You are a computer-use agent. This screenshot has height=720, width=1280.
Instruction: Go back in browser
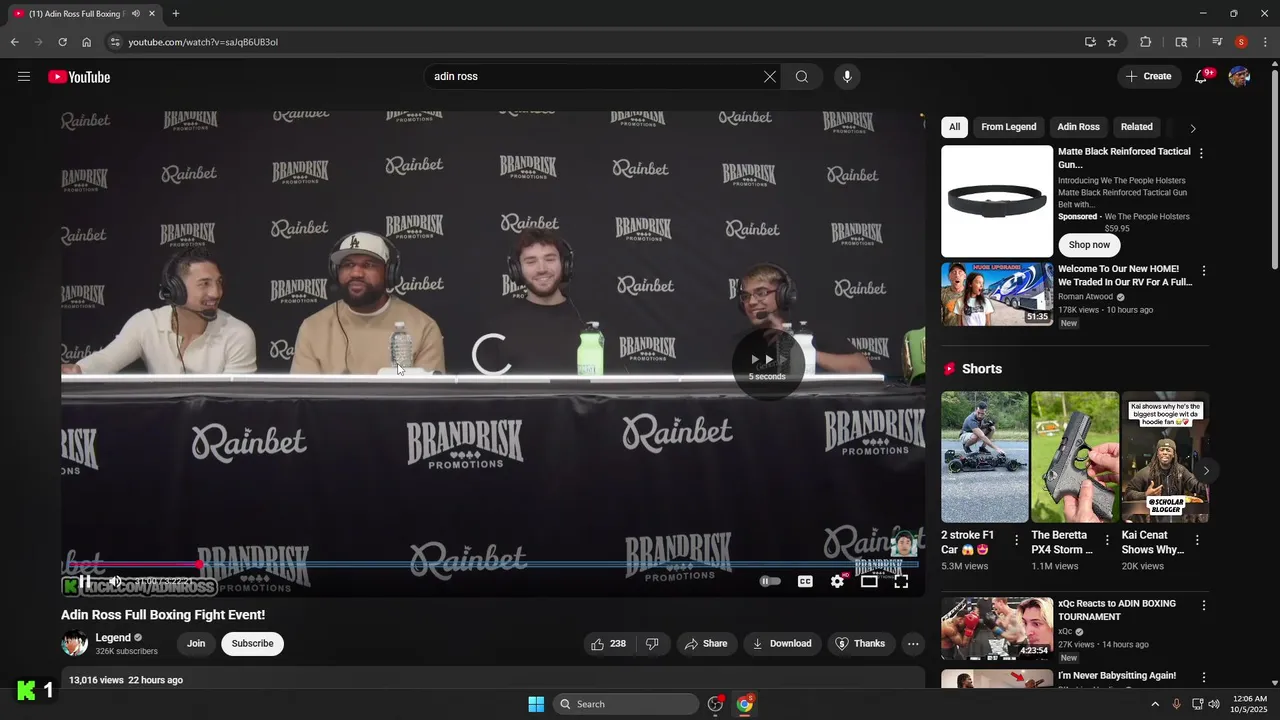(14, 42)
